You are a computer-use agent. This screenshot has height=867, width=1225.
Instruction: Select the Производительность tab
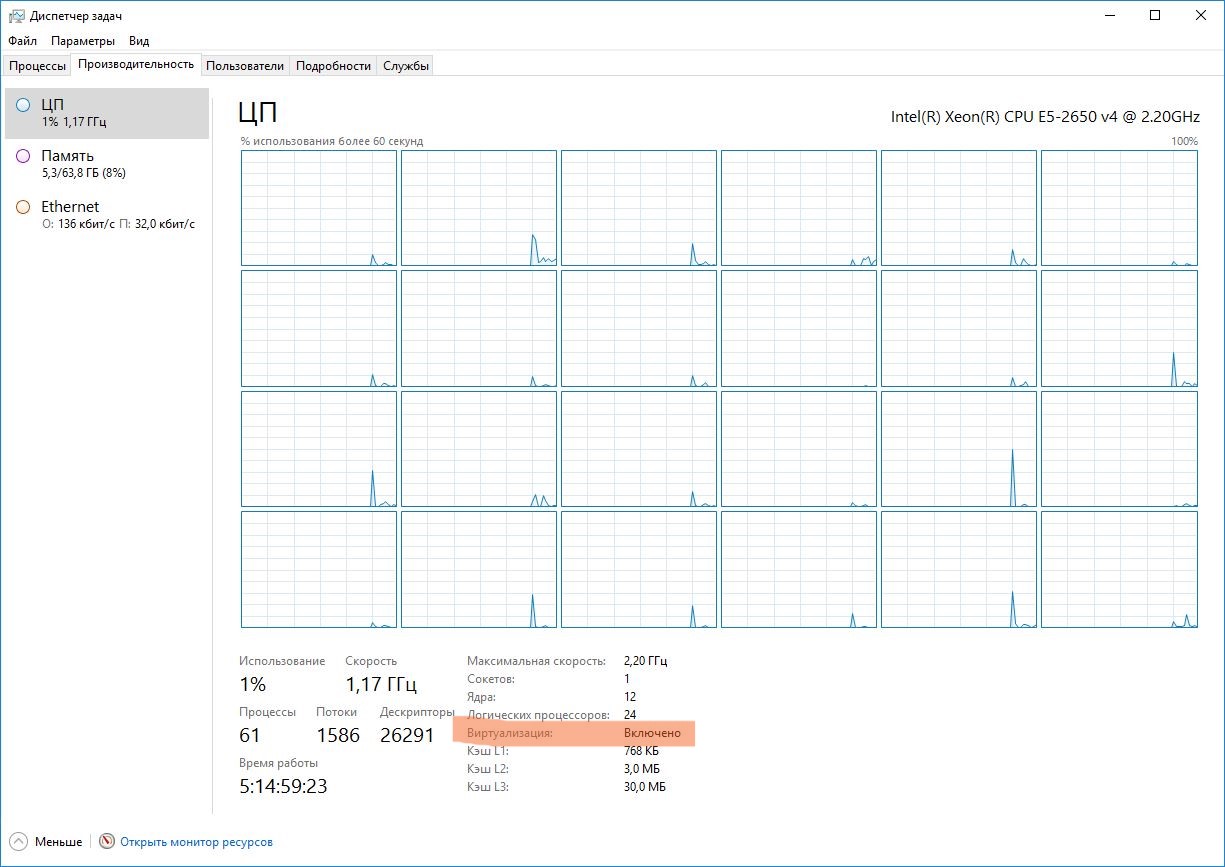(136, 65)
